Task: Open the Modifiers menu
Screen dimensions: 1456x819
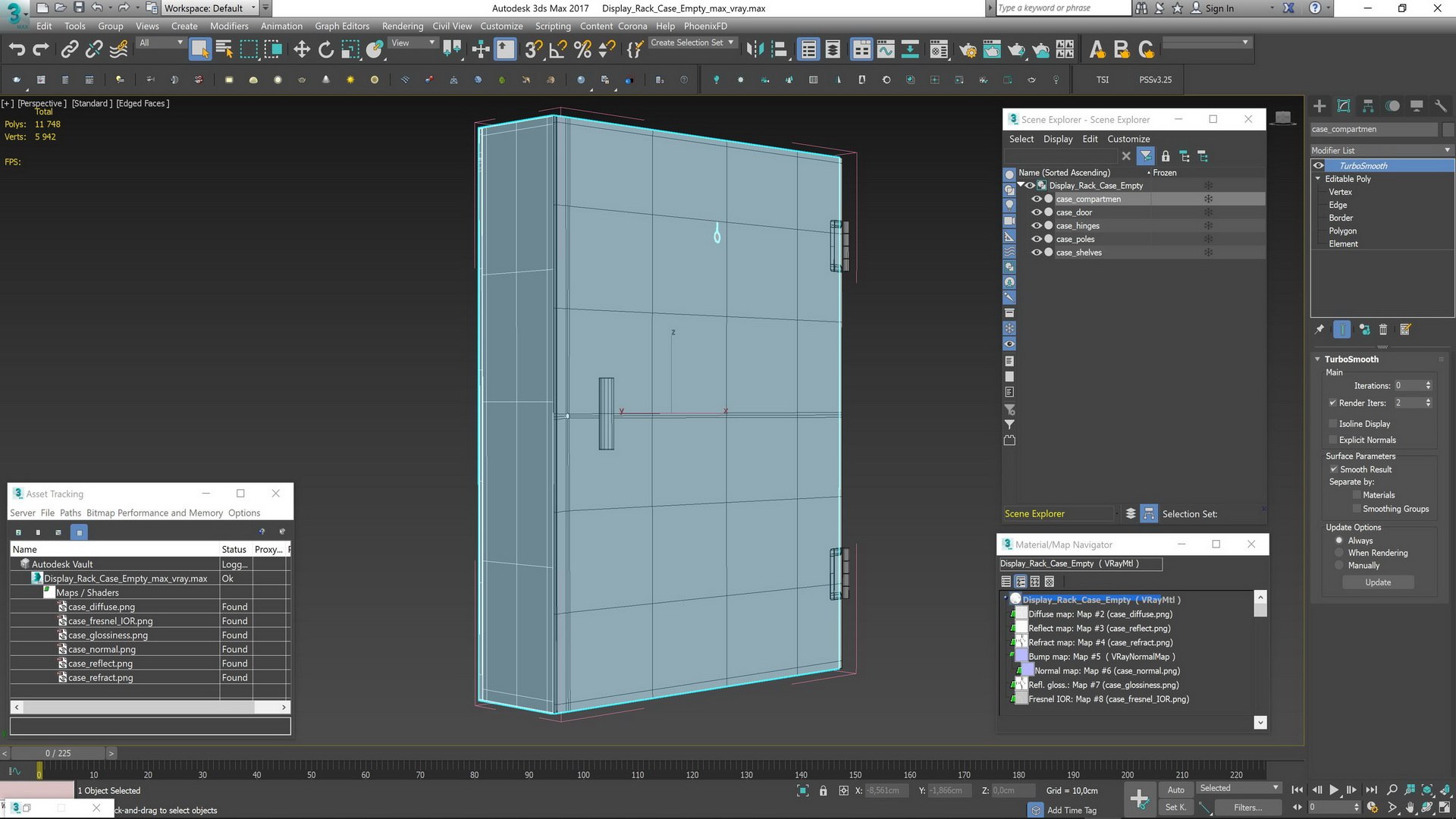Action: pos(229,26)
